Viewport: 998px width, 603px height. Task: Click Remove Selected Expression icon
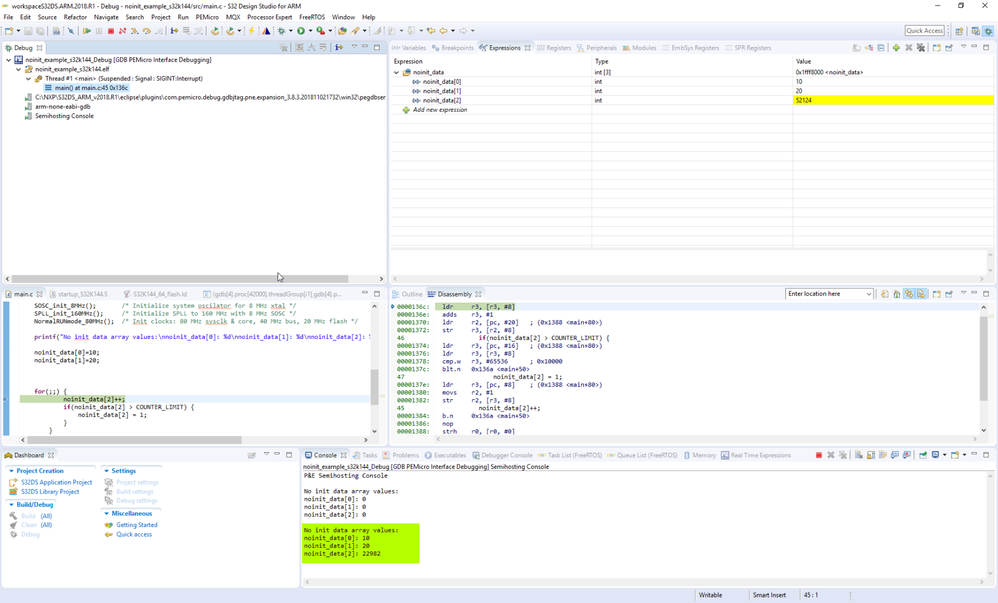[x=908, y=48]
